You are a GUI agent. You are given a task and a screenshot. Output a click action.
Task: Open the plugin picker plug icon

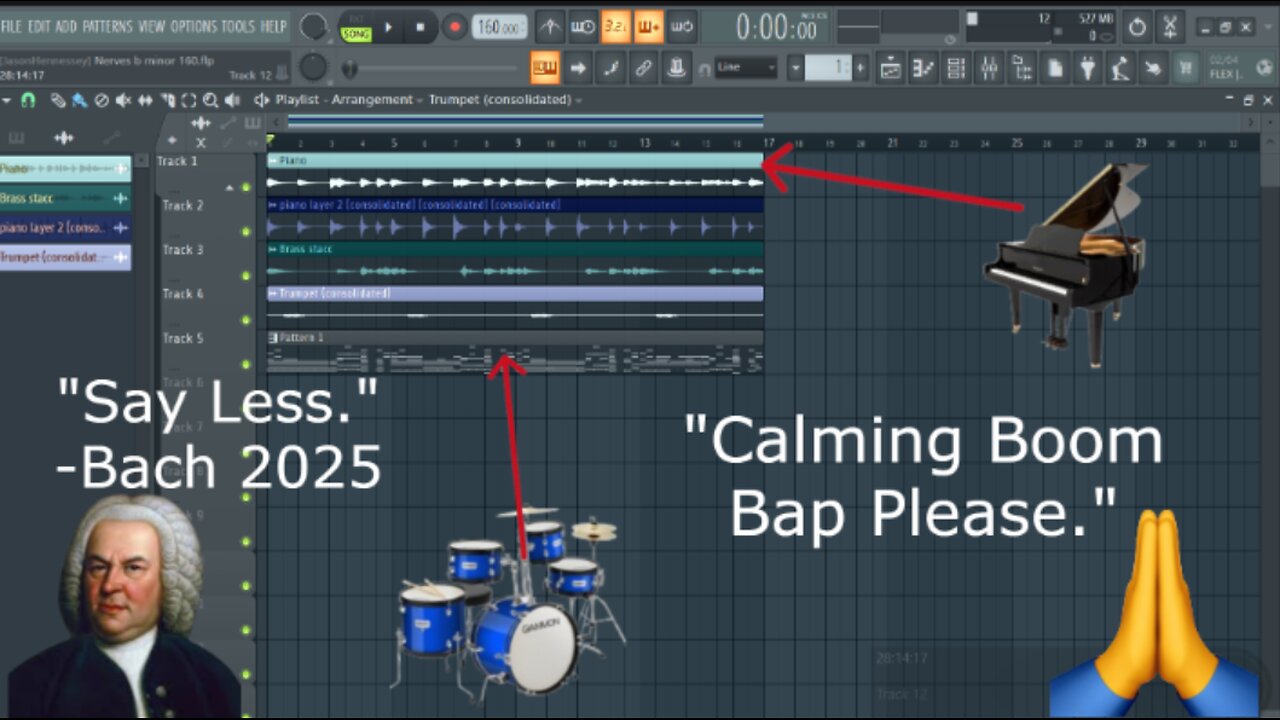(x=1088, y=68)
